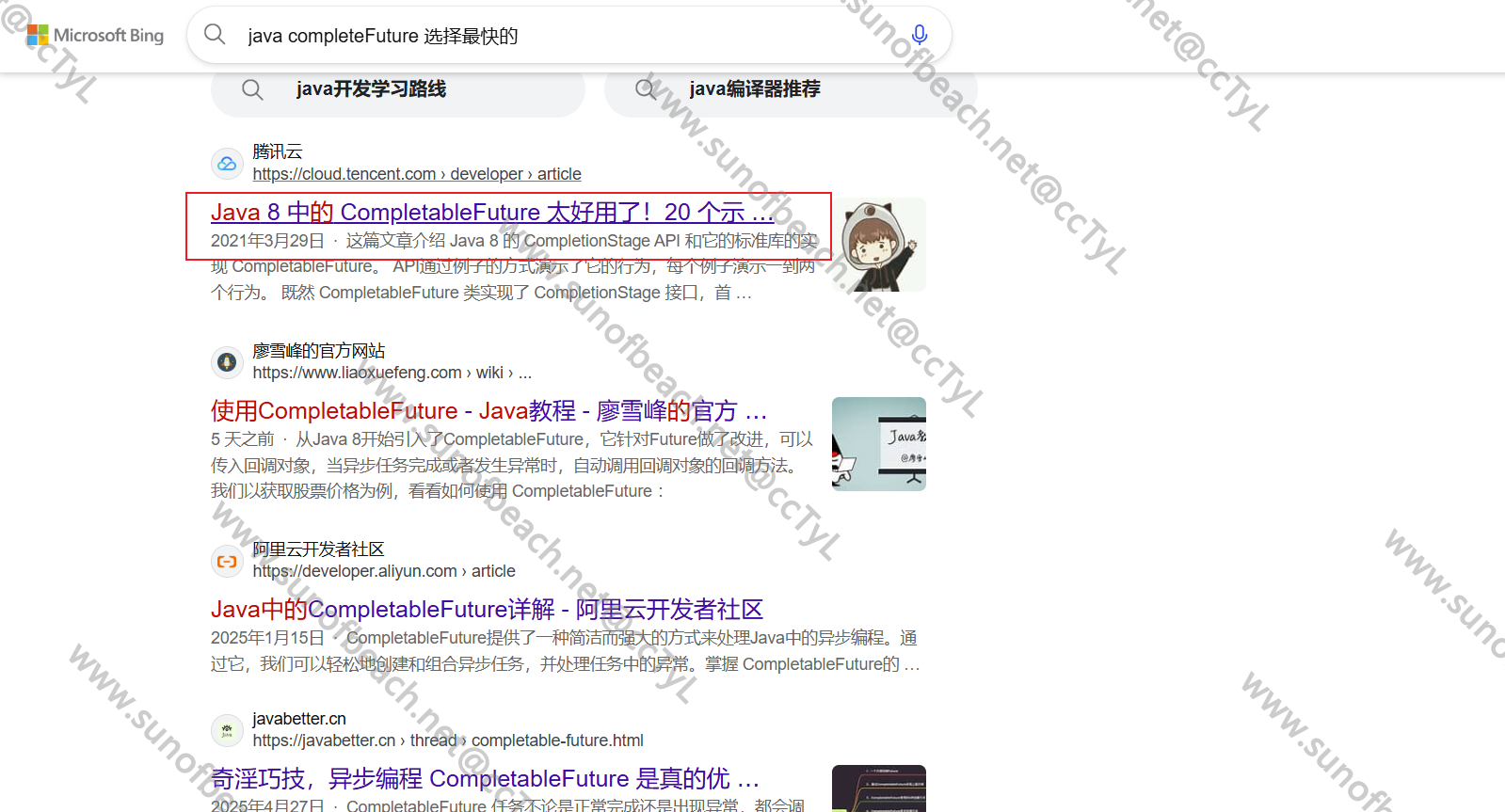Image resolution: width=1505 pixels, height=812 pixels.
Task: Open Java中的CompletableFuture详解 result title
Action: pyautogui.click(x=487, y=610)
